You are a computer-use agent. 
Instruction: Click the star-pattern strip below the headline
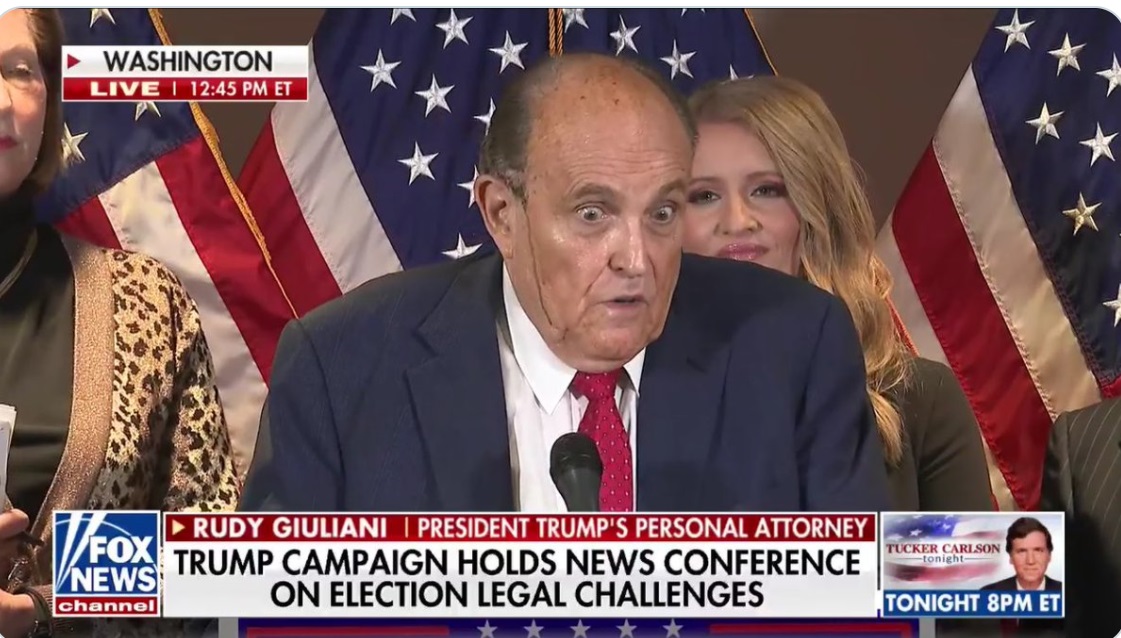pos(578,628)
